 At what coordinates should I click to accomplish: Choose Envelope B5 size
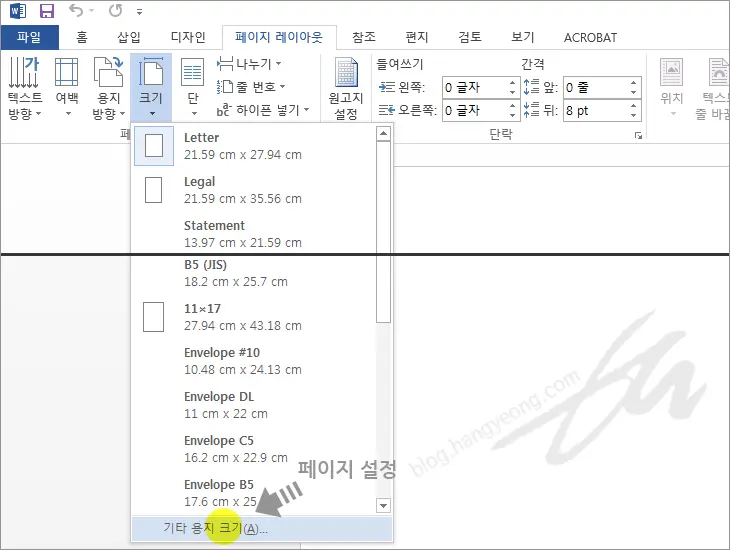click(x=254, y=493)
